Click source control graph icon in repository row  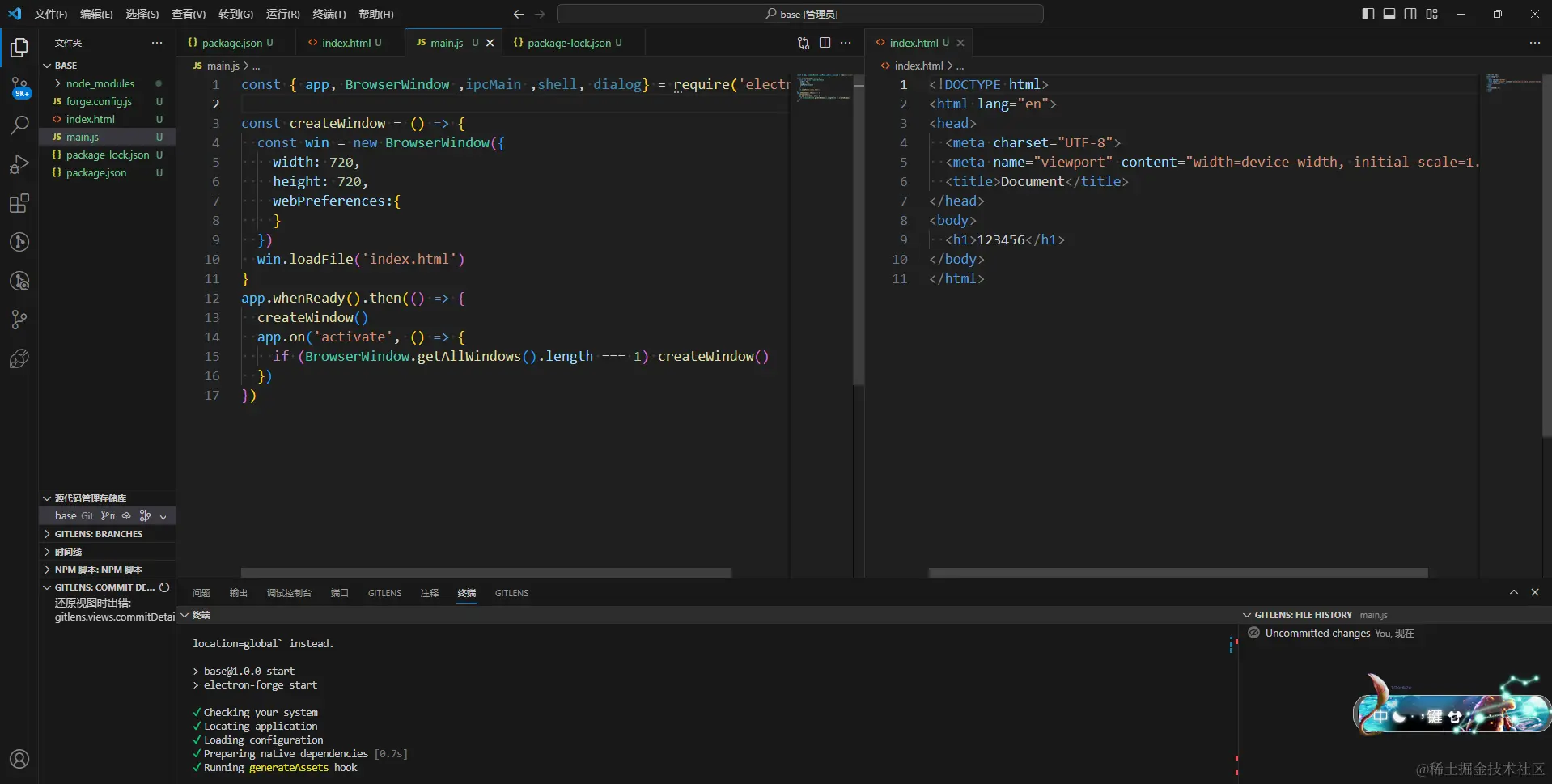click(145, 515)
